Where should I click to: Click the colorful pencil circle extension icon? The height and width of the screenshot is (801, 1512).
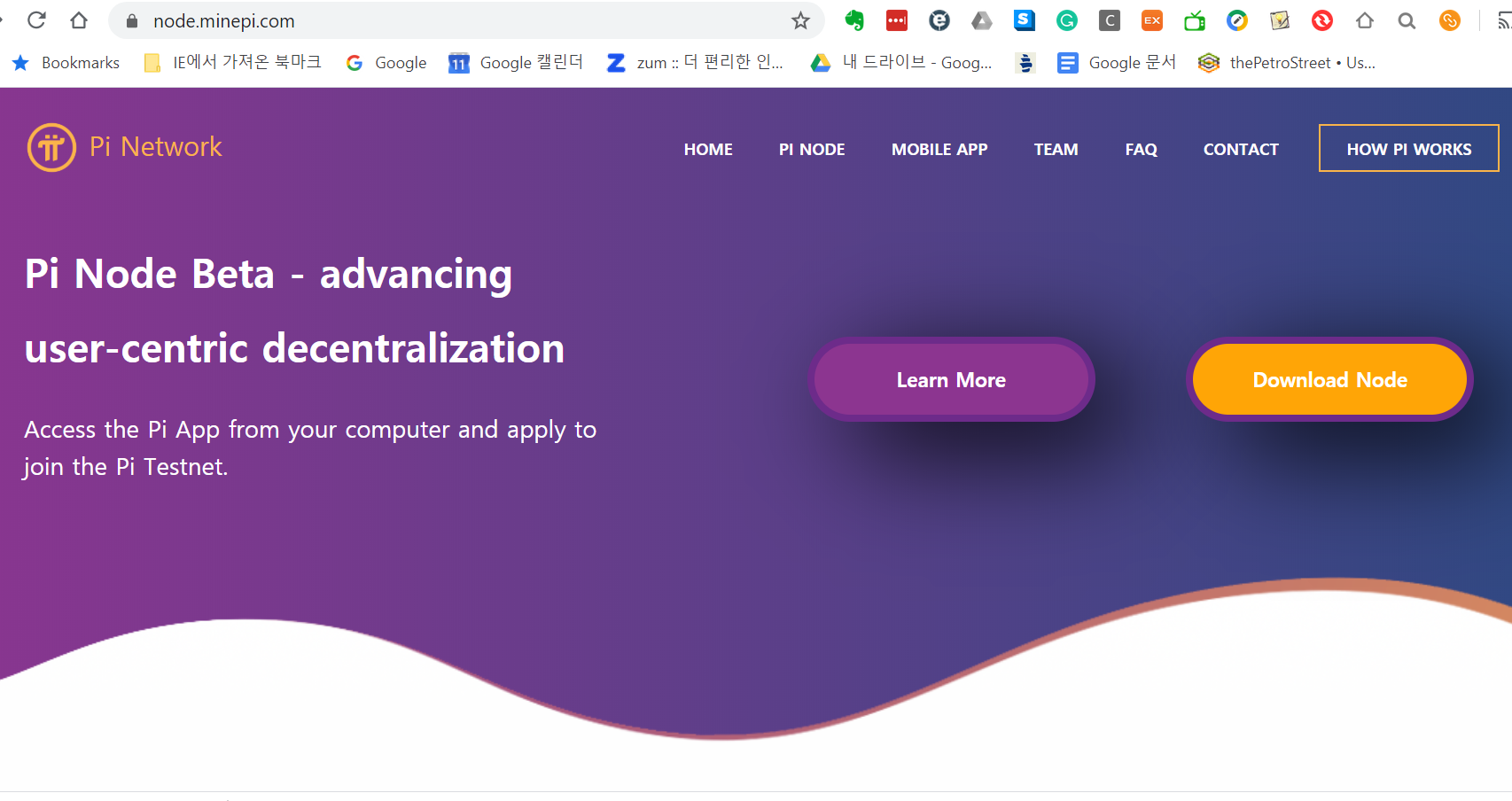coord(1237,20)
